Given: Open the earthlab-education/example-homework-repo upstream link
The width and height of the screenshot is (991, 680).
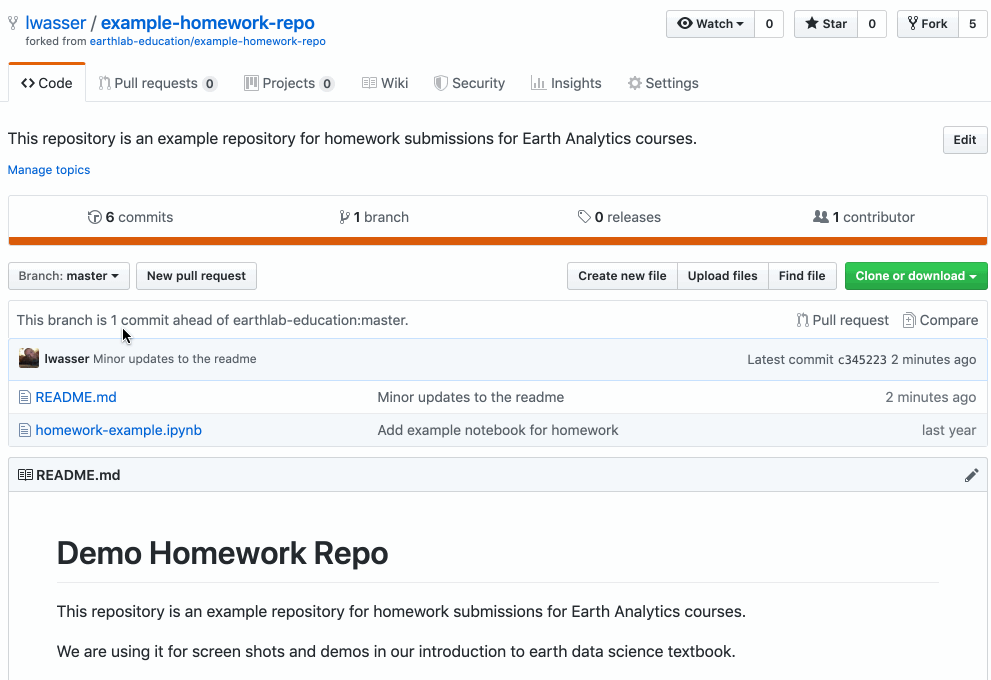Looking at the screenshot, I should click(x=207, y=41).
